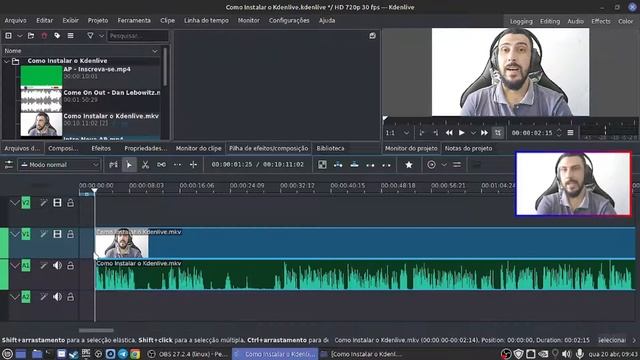The height and width of the screenshot is (360, 640).
Task: Open Telegram from the taskbar
Action: tap(123, 354)
